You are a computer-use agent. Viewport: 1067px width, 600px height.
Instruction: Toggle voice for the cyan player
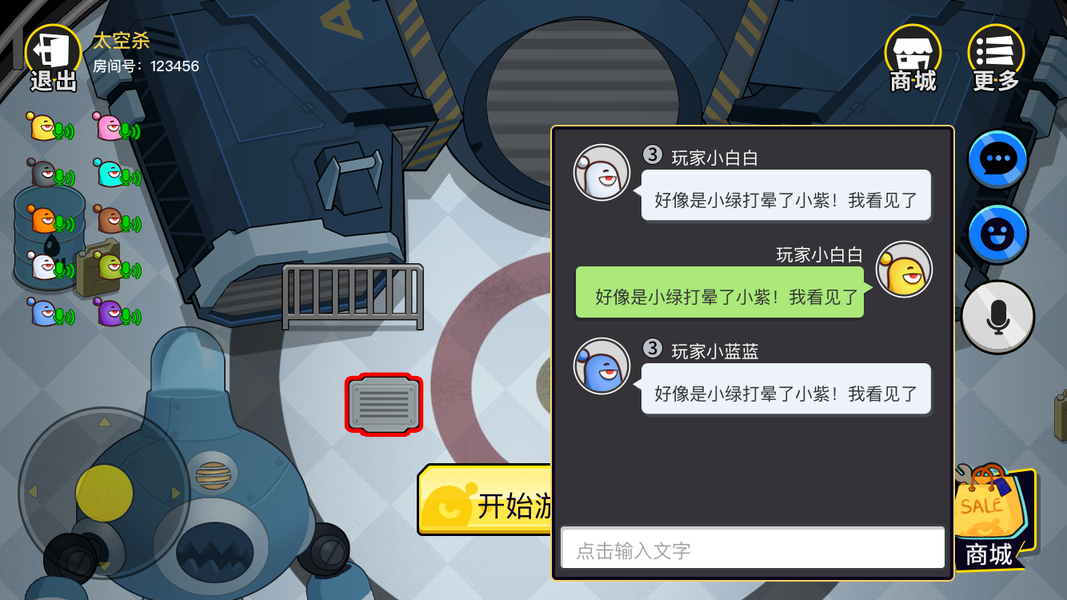click(x=131, y=178)
